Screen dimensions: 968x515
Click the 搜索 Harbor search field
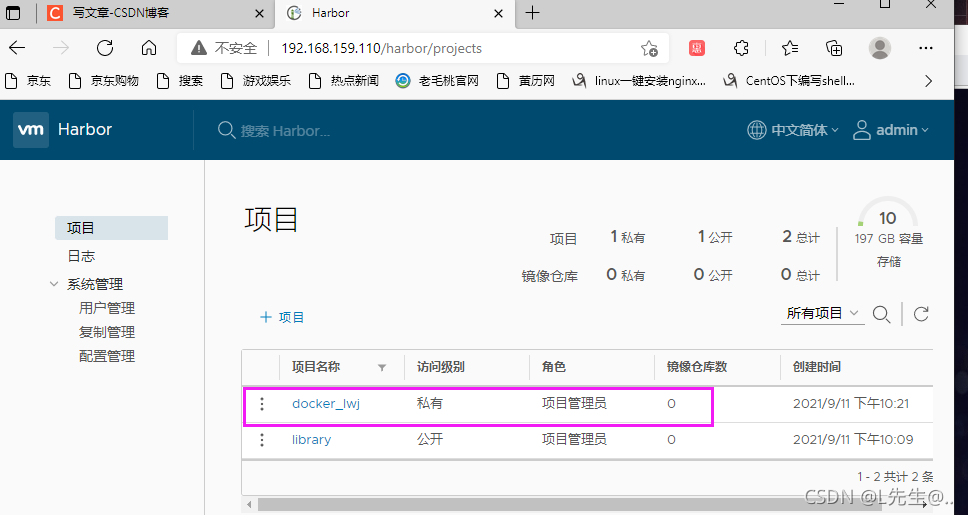click(x=285, y=131)
